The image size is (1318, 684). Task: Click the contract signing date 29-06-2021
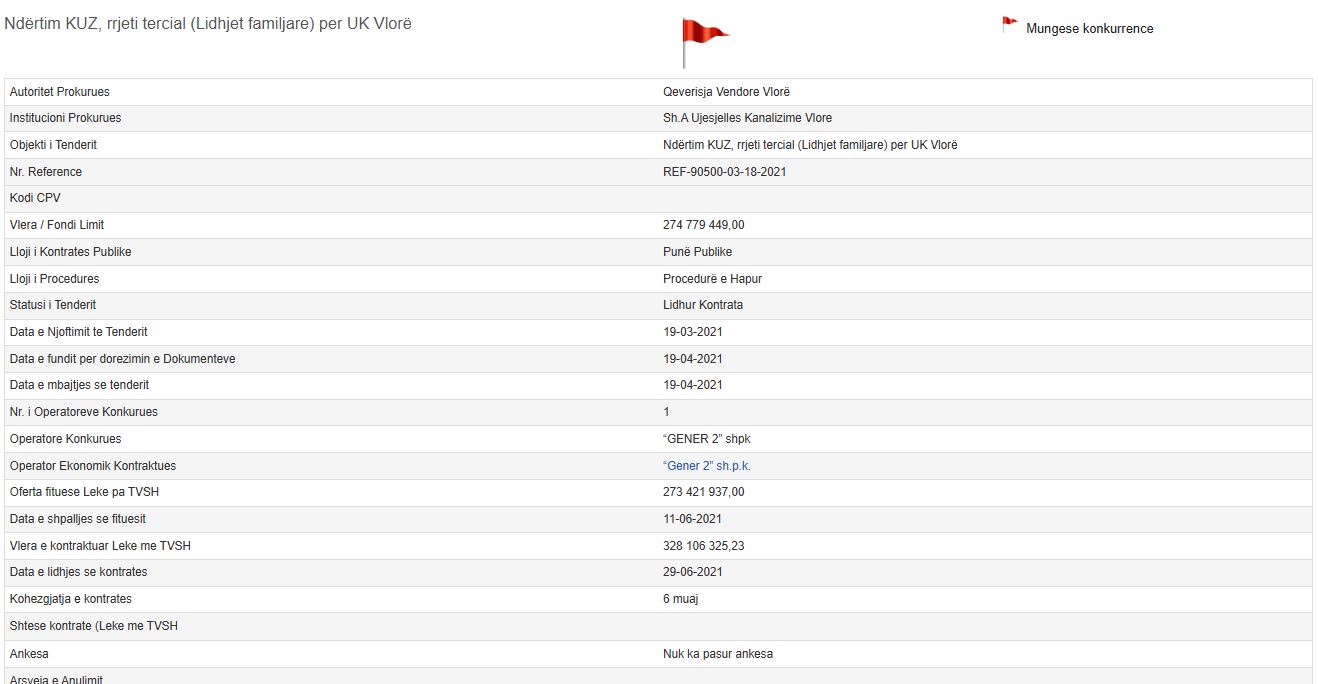[692, 572]
